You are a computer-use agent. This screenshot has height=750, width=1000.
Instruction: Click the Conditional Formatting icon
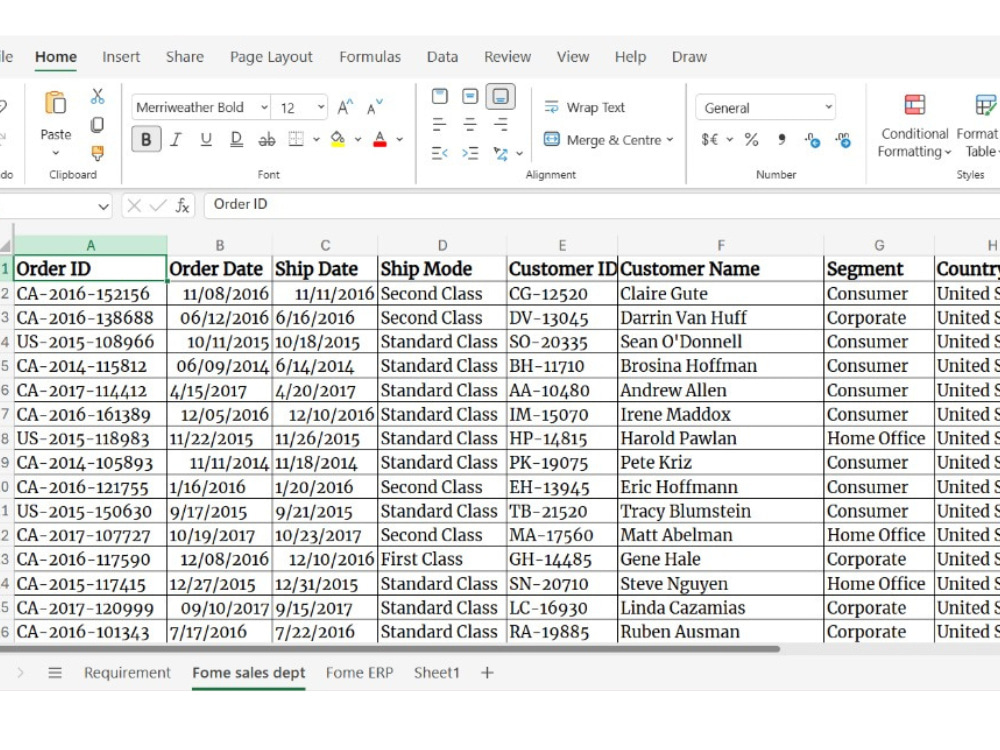click(915, 105)
